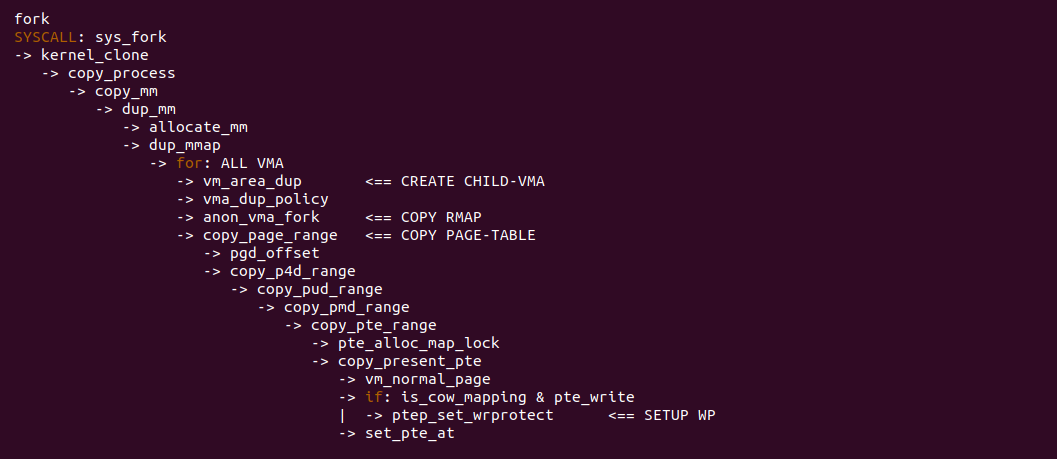Click the CREATE CHILD-VMA comment

pyautogui.click(x=473, y=181)
